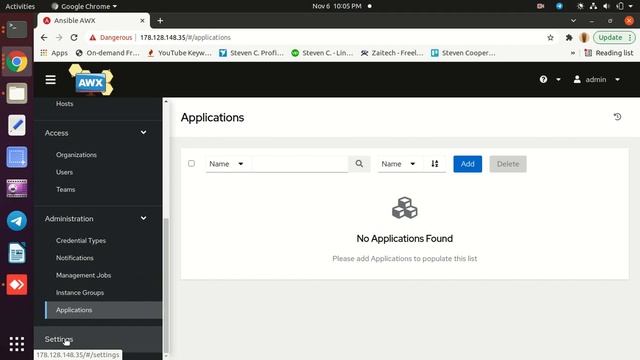
Task: Show all applications grid
Action: [17, 344]
